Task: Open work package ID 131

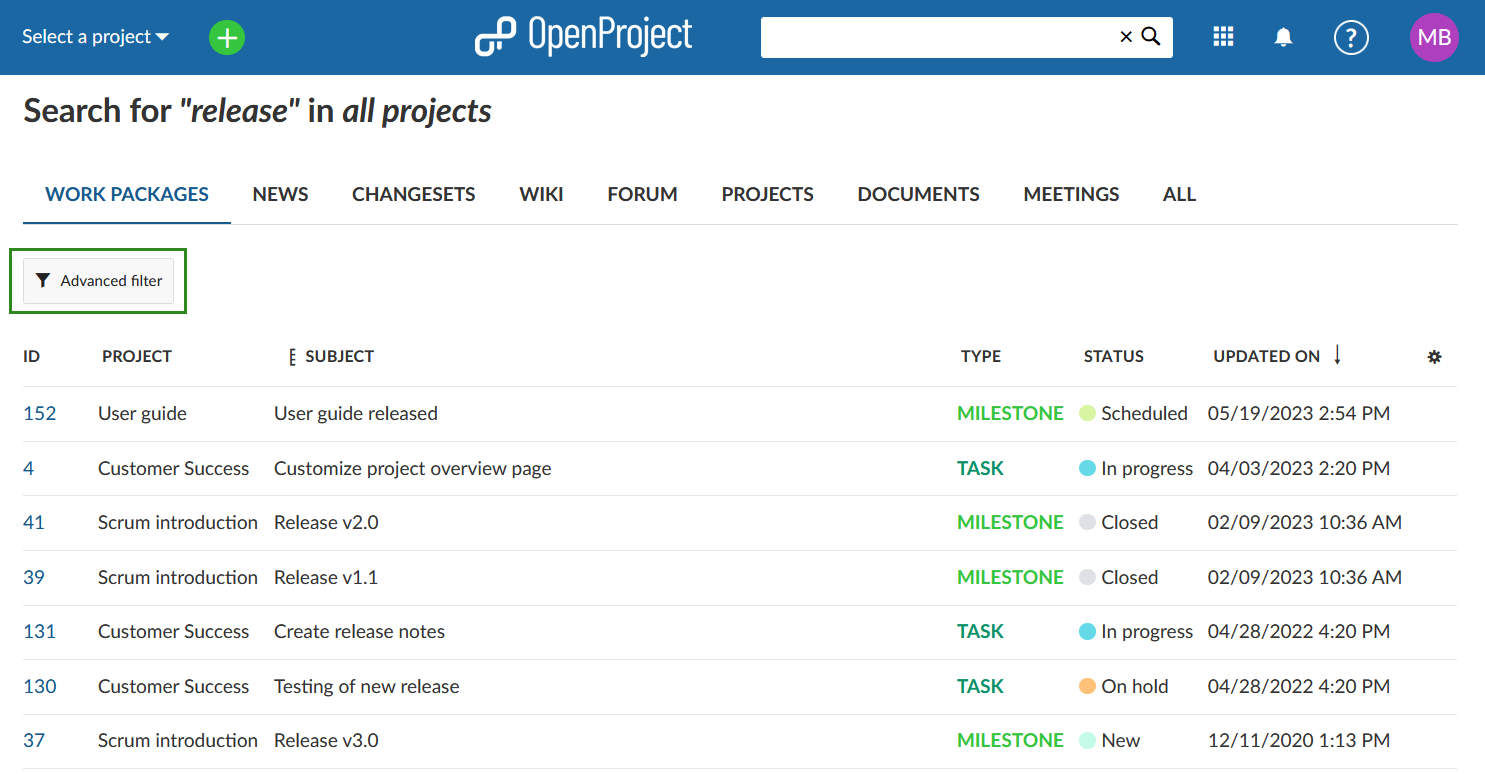Action: click(x=40, y=631)
